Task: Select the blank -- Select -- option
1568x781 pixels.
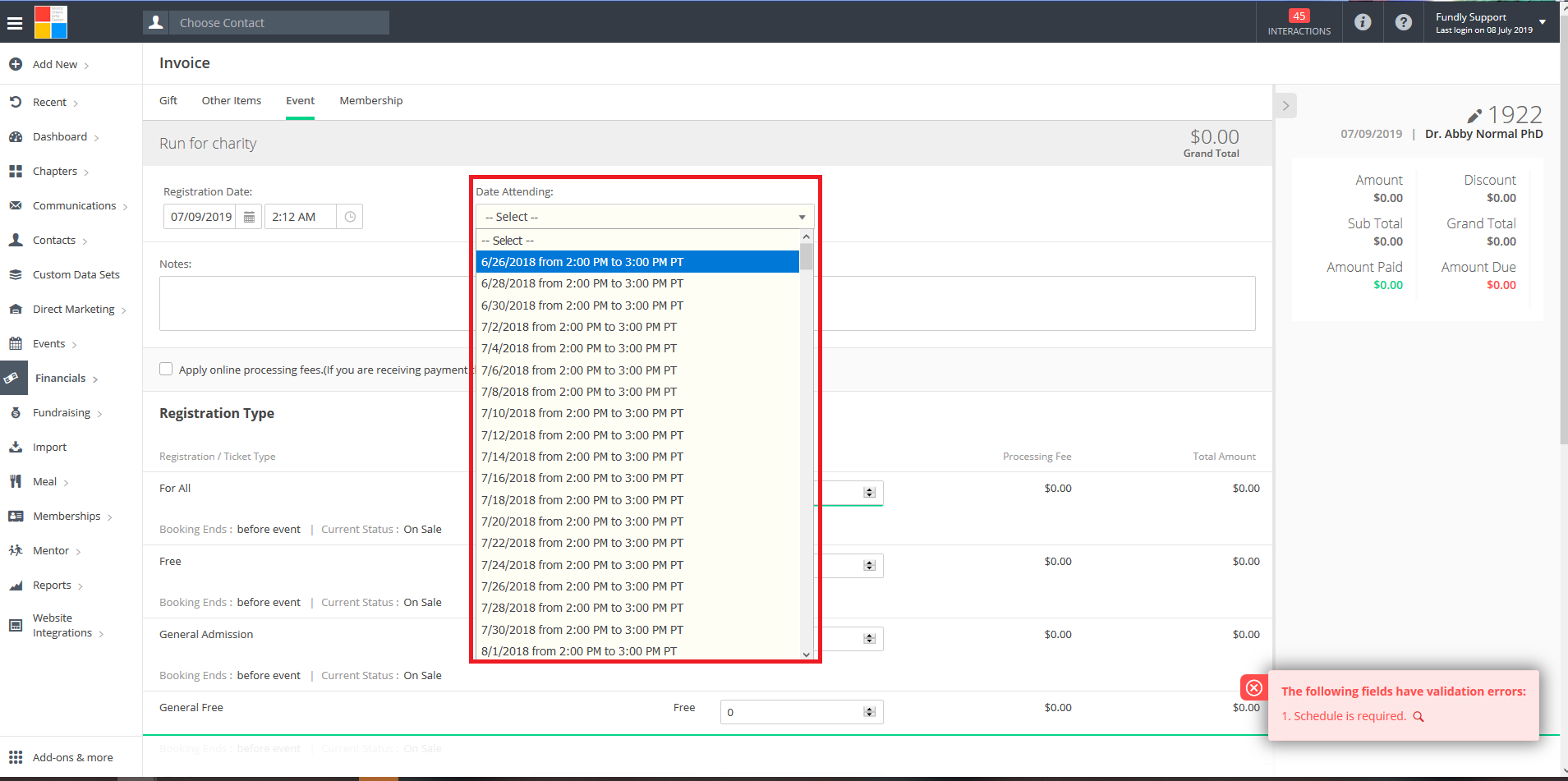Action: click(x=637, y=241)
